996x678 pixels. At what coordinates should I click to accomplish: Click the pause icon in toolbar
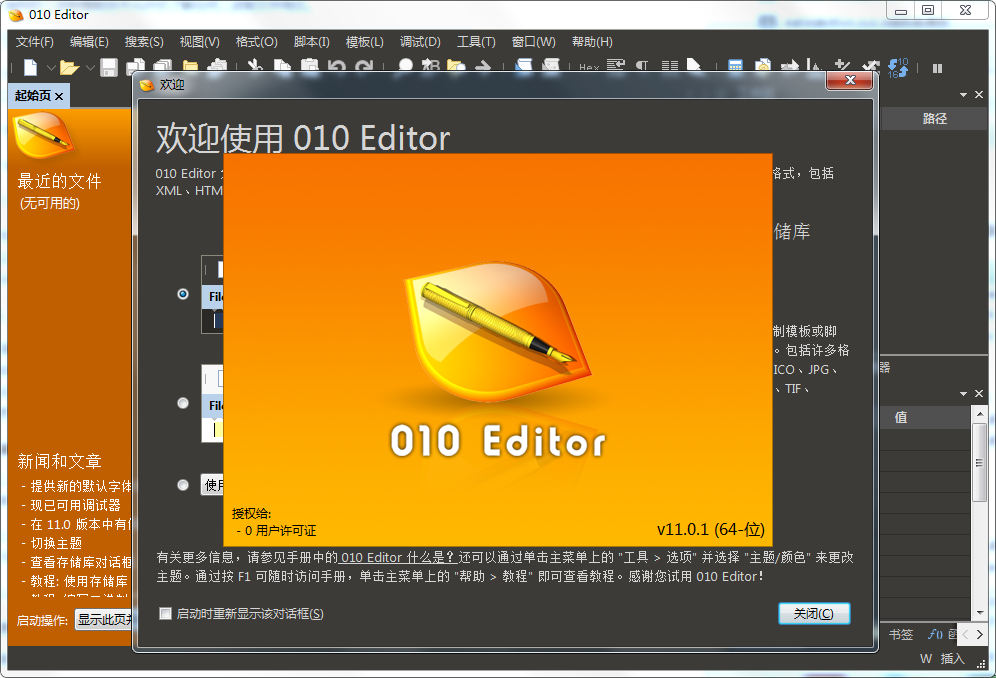[x=937, y=68]
